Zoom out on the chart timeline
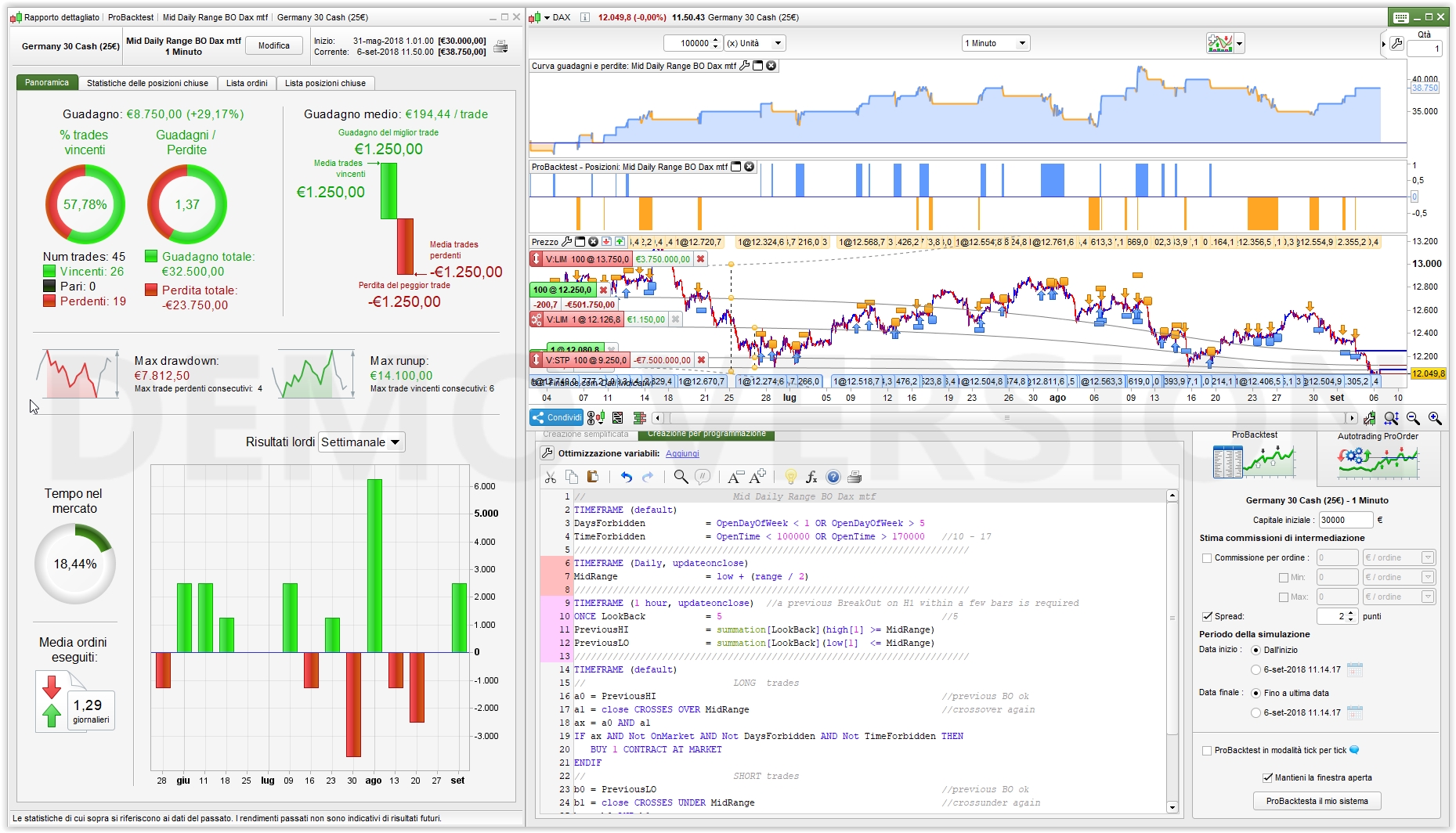1456x833 pixels. (x=1413, y=418)
